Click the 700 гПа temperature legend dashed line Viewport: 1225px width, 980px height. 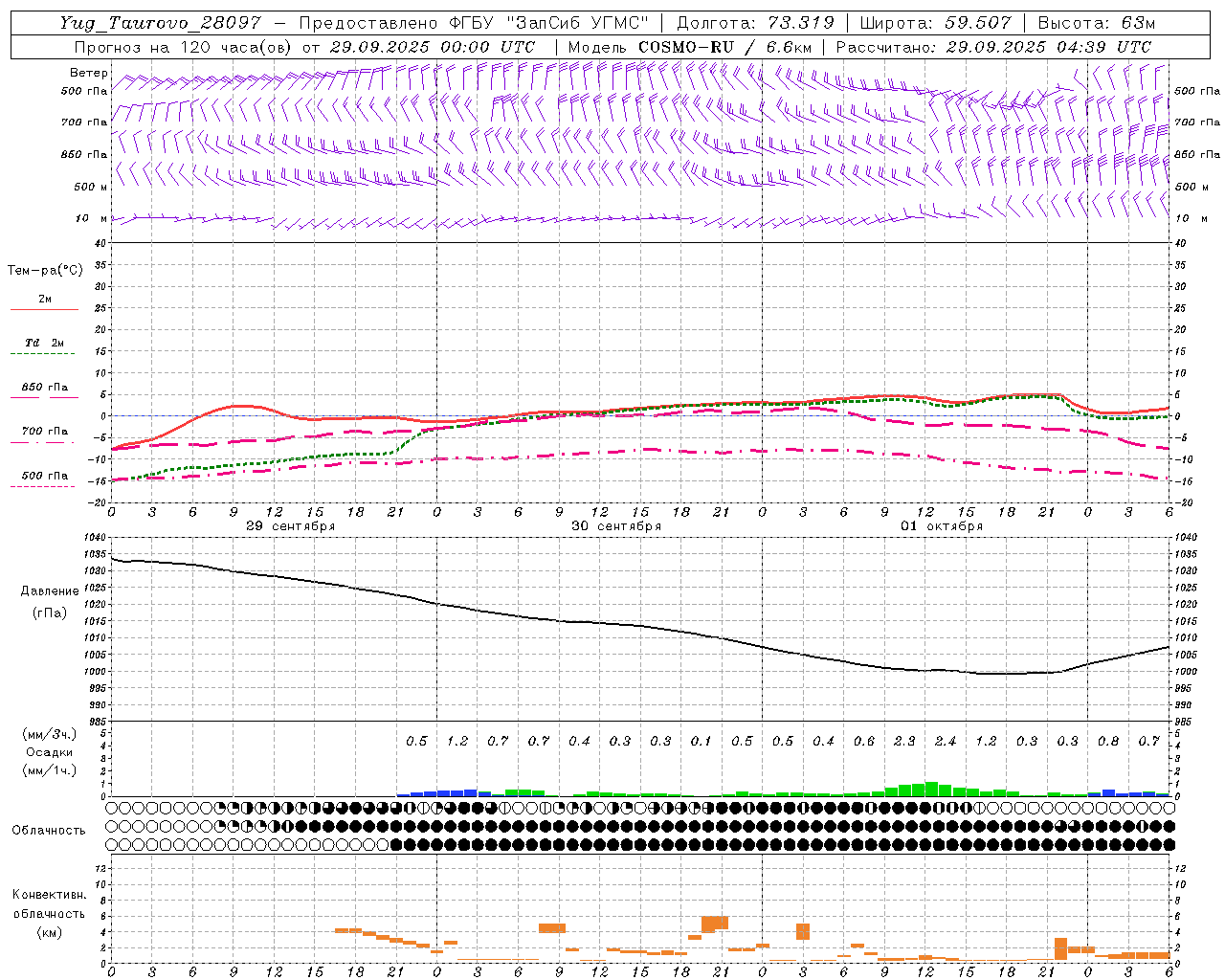pos(42,441)
